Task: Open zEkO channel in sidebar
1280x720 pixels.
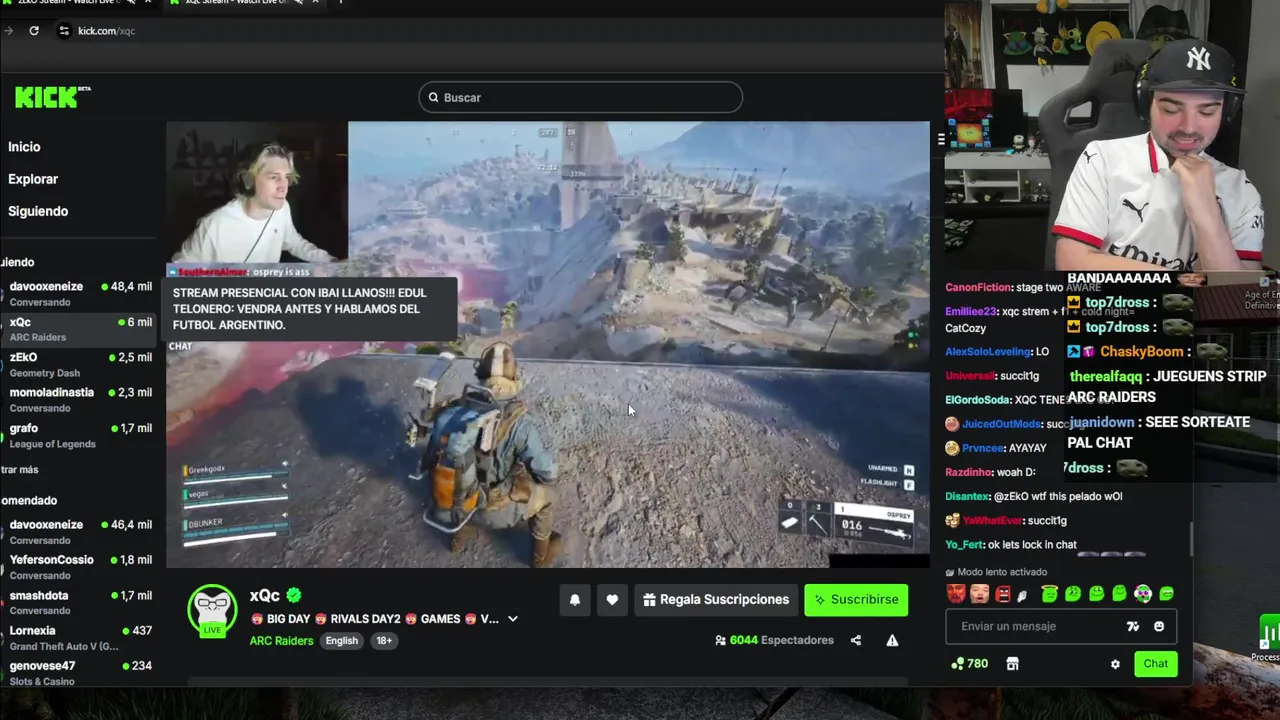Action: [x=79, y=364]
